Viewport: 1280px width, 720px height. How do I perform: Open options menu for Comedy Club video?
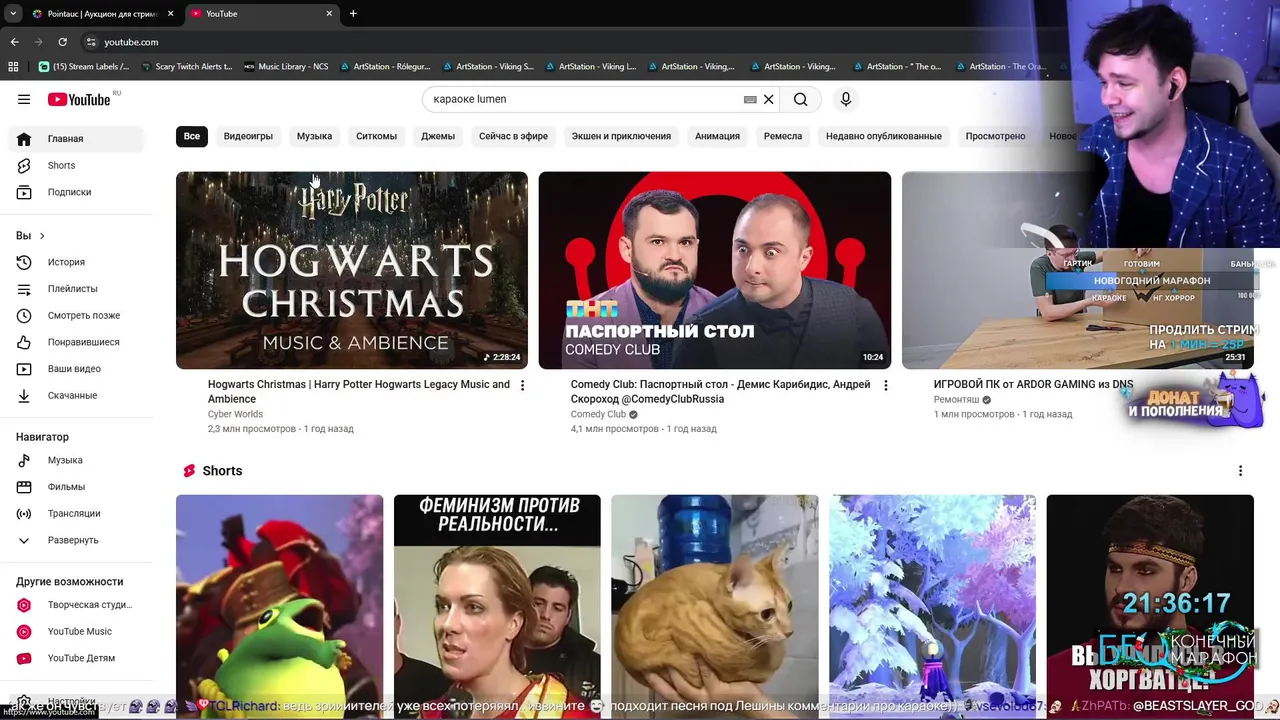coord(885,385)
